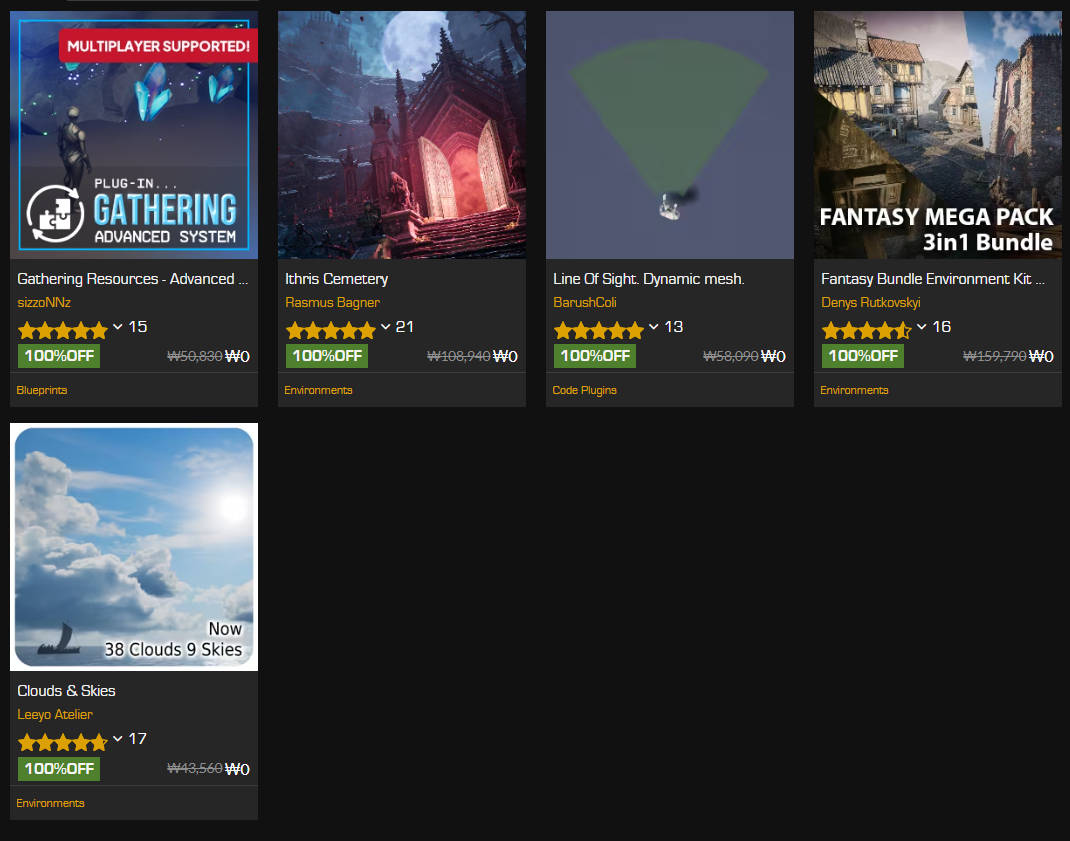The width and height of the screenshot is (1070, 841).
Task: Click the Gathering Resources - Advanced title
Action: (132, 279)
